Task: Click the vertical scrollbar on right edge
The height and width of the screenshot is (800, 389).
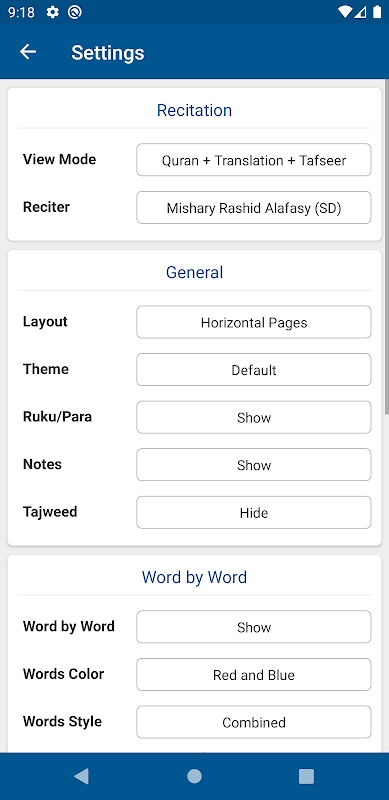Action: pyautogui.click(x=386, y=245)
